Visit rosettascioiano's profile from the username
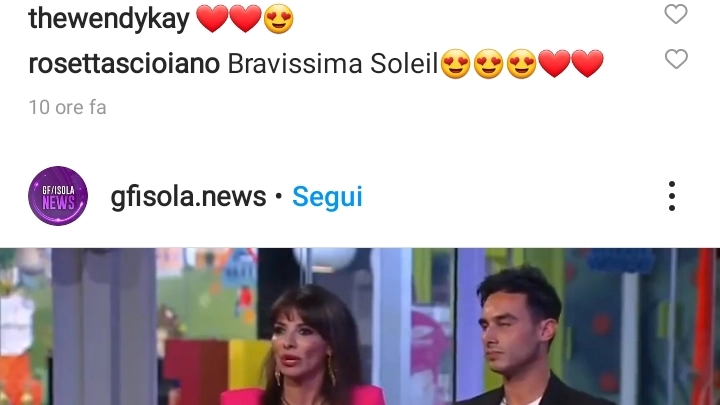The height and width of the screenshot is (405, 720). pyautogui.click(x=124, y=63)
